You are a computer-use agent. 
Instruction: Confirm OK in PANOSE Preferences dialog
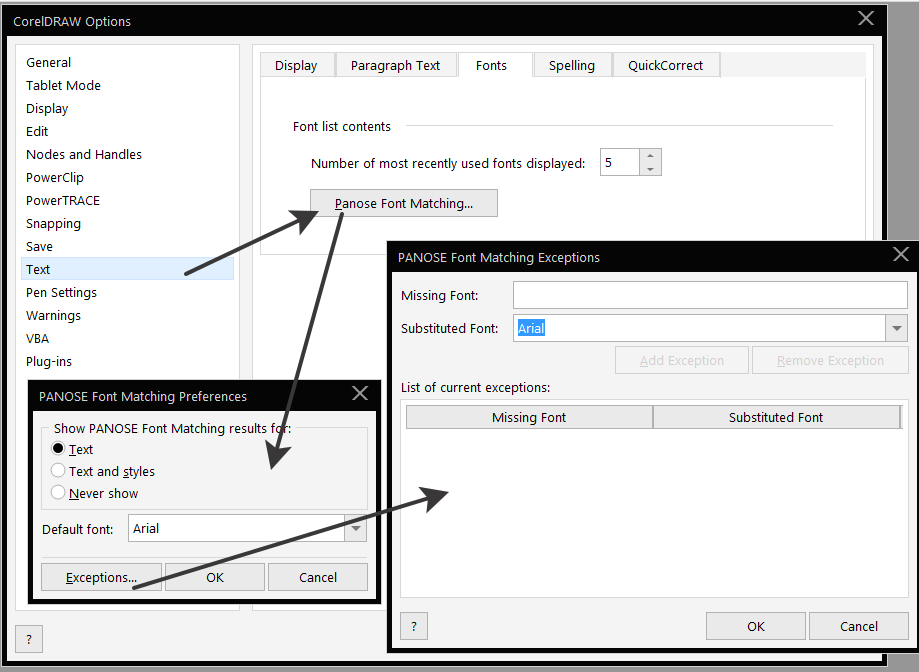[215, 577]
